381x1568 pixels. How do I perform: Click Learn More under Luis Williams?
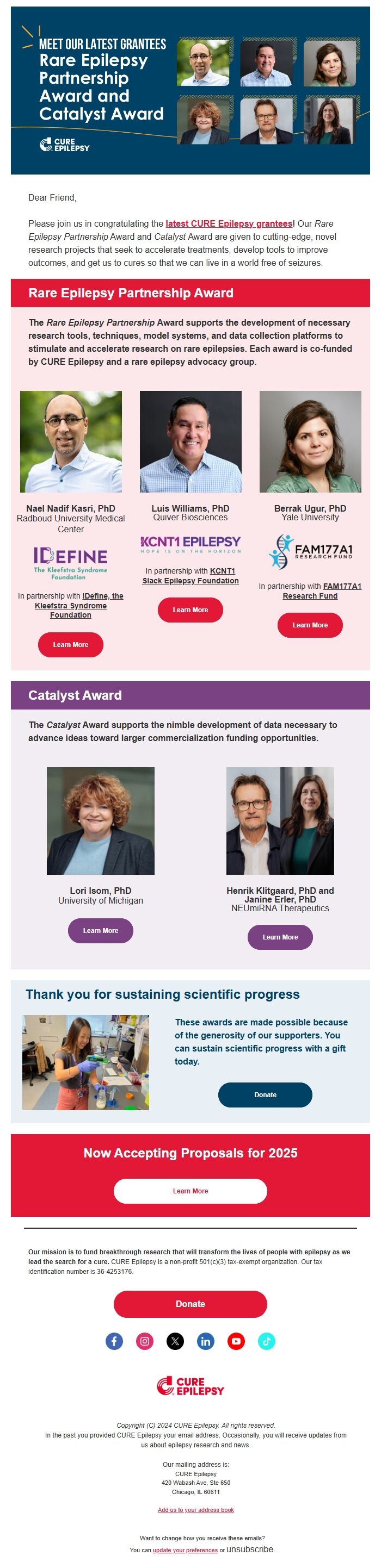coord(190,610)
